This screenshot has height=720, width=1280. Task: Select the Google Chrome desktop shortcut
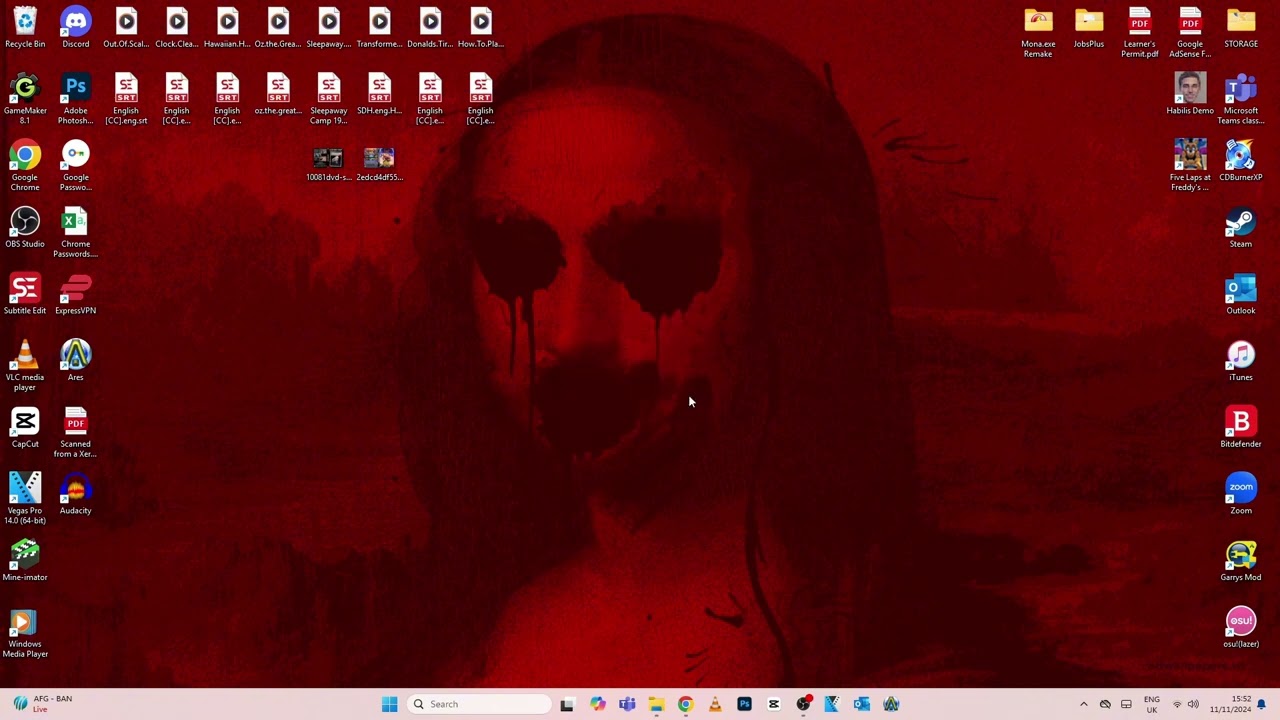[25, 166]
